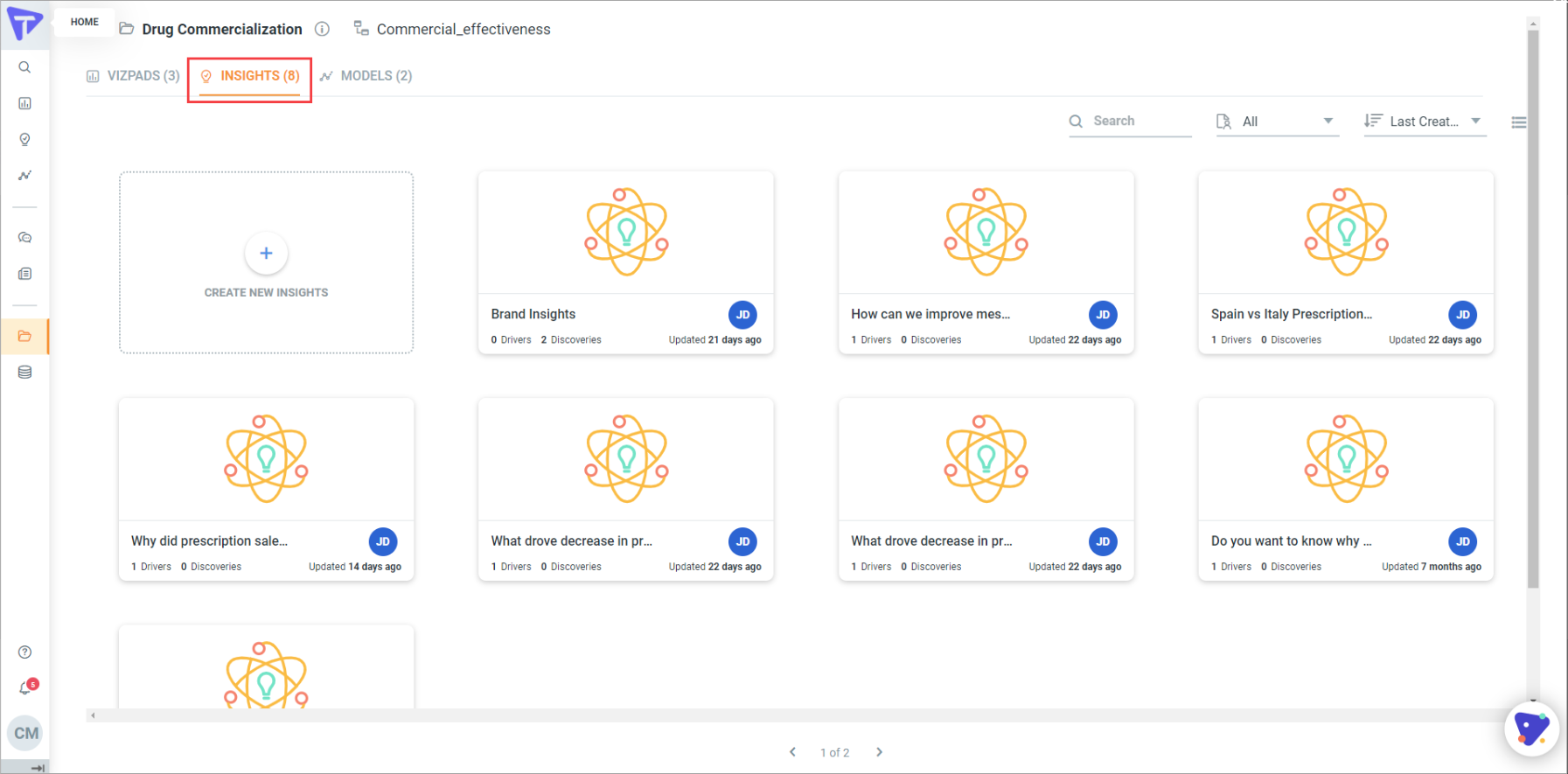Open the search icon in the sidebar

point(24,67)
